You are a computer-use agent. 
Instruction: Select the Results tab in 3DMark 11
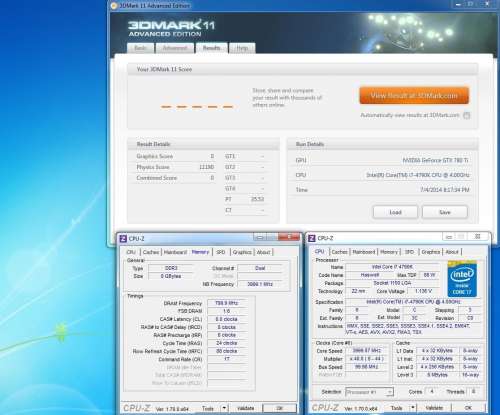[x=212, y=48]
